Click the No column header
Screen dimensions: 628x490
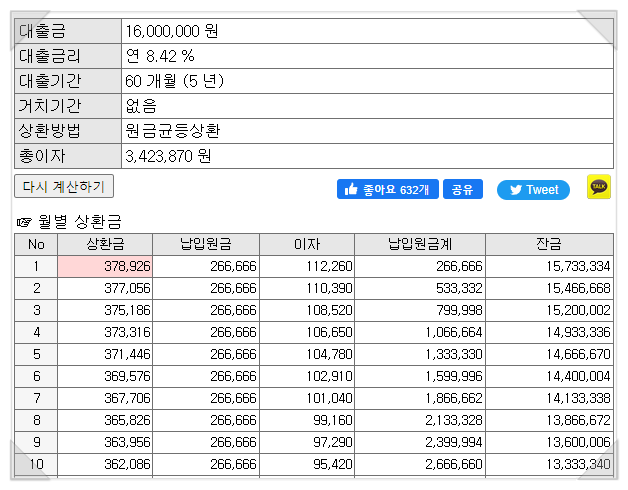point(36,244)
